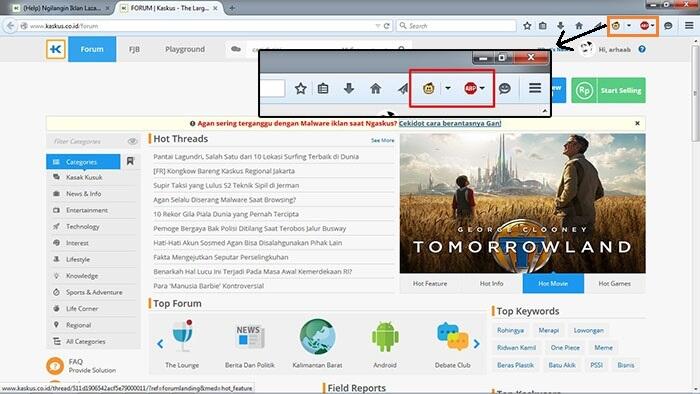Toggle the eye icon in Filter Categories

coord(132,141)
